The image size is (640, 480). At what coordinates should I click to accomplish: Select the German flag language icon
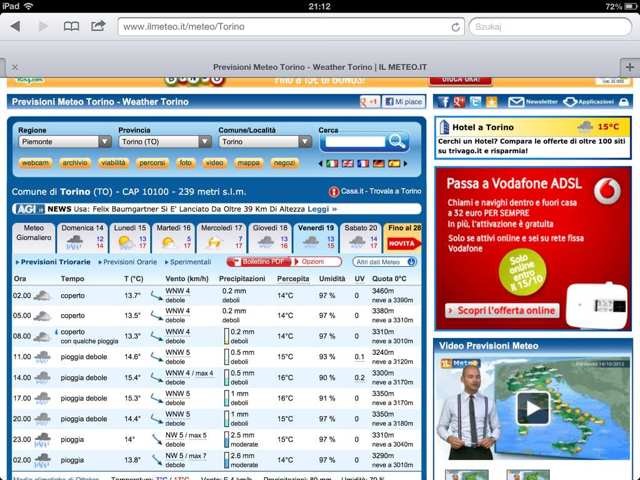378,163
